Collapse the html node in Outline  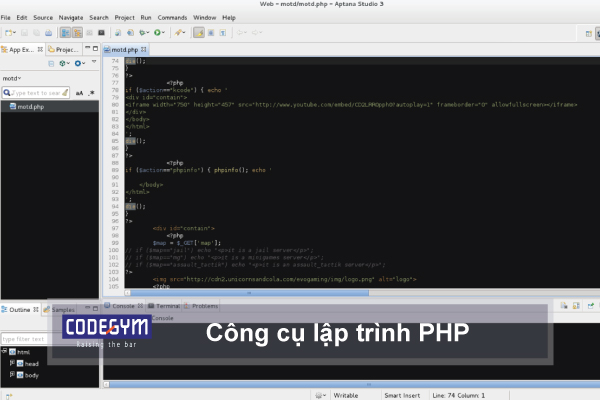[4, 351]
